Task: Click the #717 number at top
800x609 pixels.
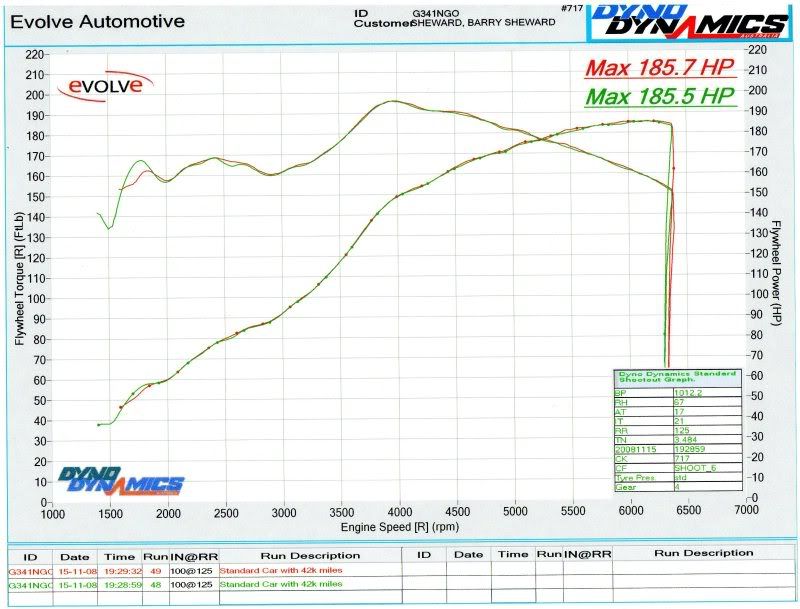Action: point(571,8)
